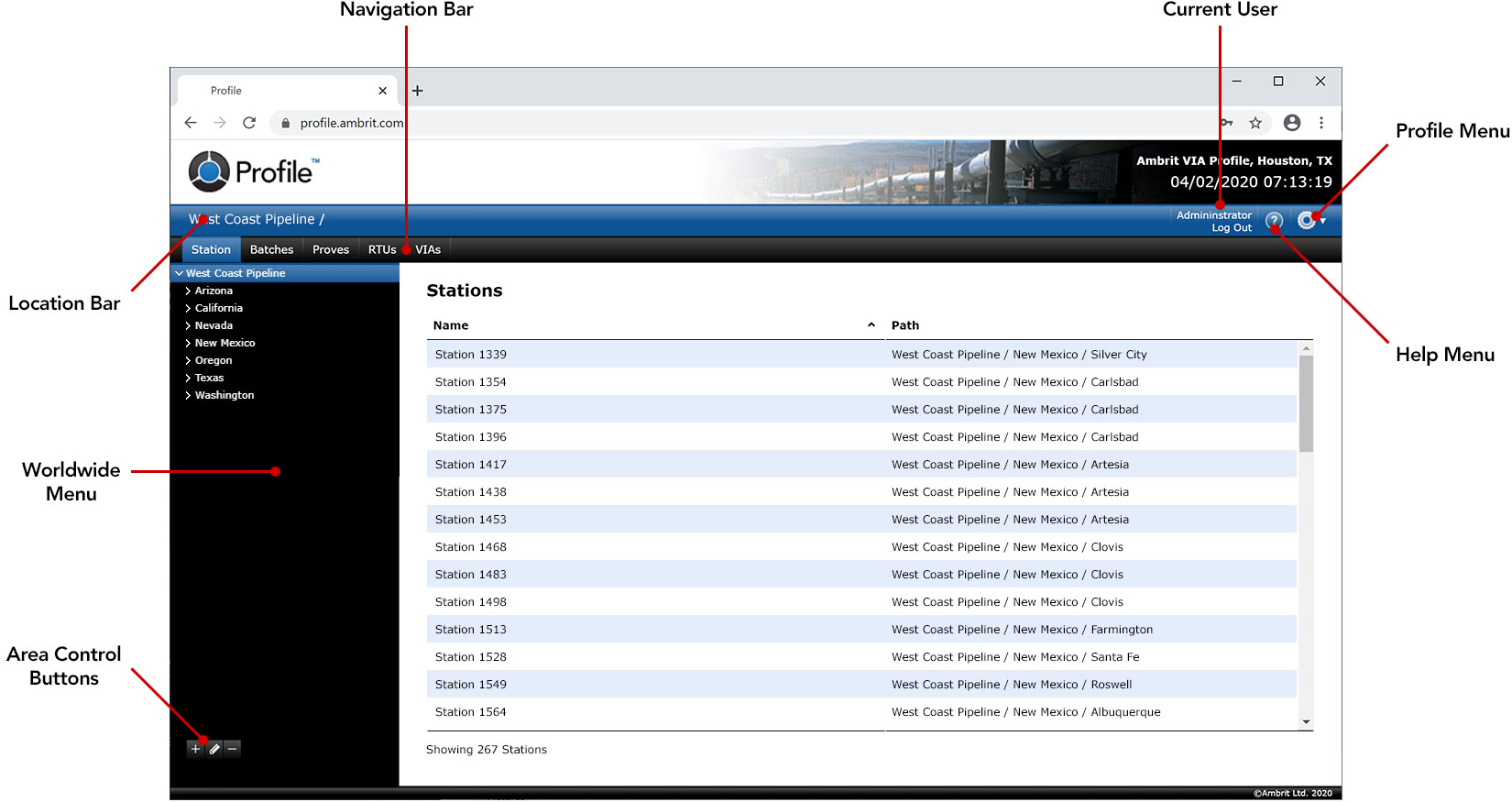Reload the page with the refresh icon
The image size is (1512, 802).
[249, 123]
